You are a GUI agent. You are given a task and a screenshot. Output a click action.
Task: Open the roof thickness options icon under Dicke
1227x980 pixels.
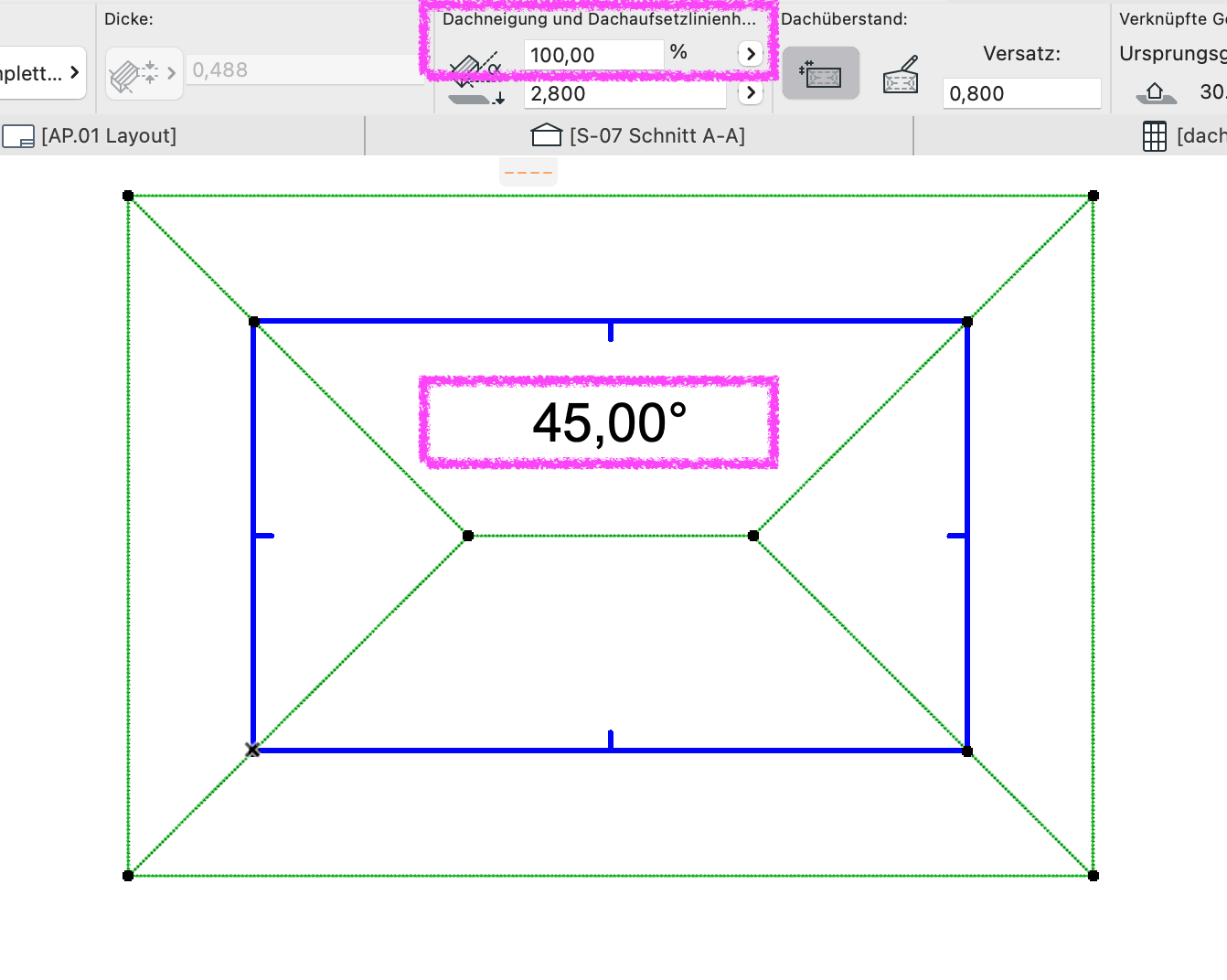coord(144,73)
